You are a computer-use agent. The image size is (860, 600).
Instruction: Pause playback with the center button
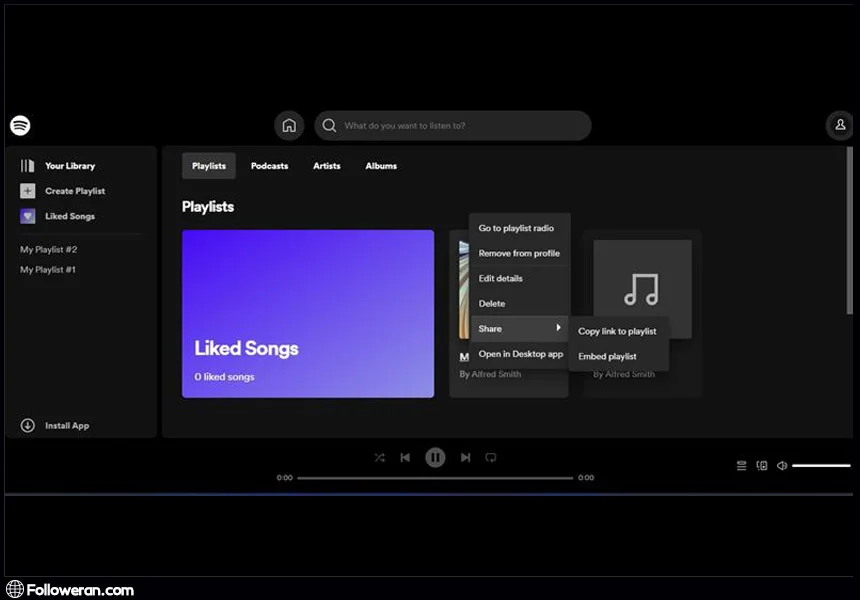(435, 457)
